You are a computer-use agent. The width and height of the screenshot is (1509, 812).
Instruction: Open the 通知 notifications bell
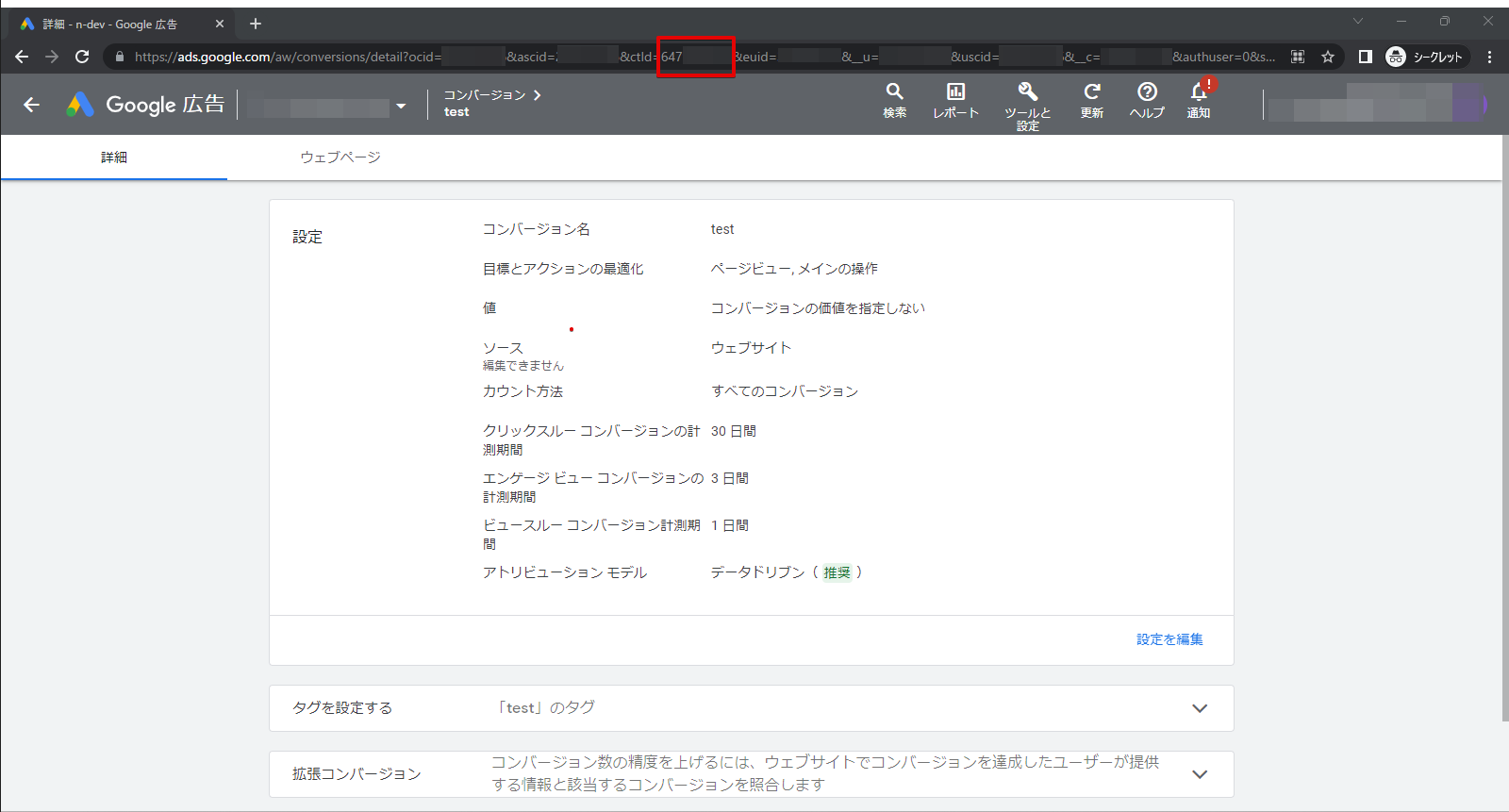(x=1199, y=100)
